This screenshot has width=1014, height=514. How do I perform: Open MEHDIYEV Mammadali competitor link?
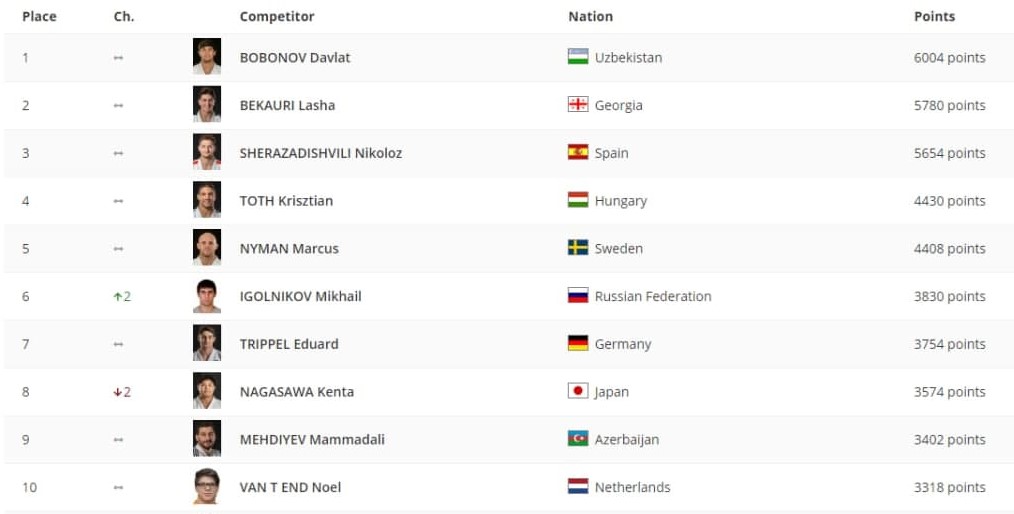click(x=312, y=439)
